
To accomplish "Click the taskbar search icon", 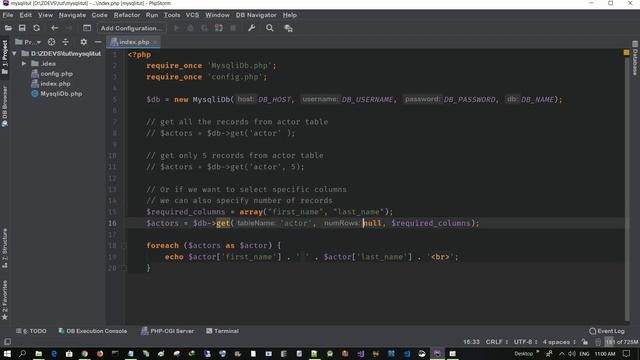I will pos(22,353).
